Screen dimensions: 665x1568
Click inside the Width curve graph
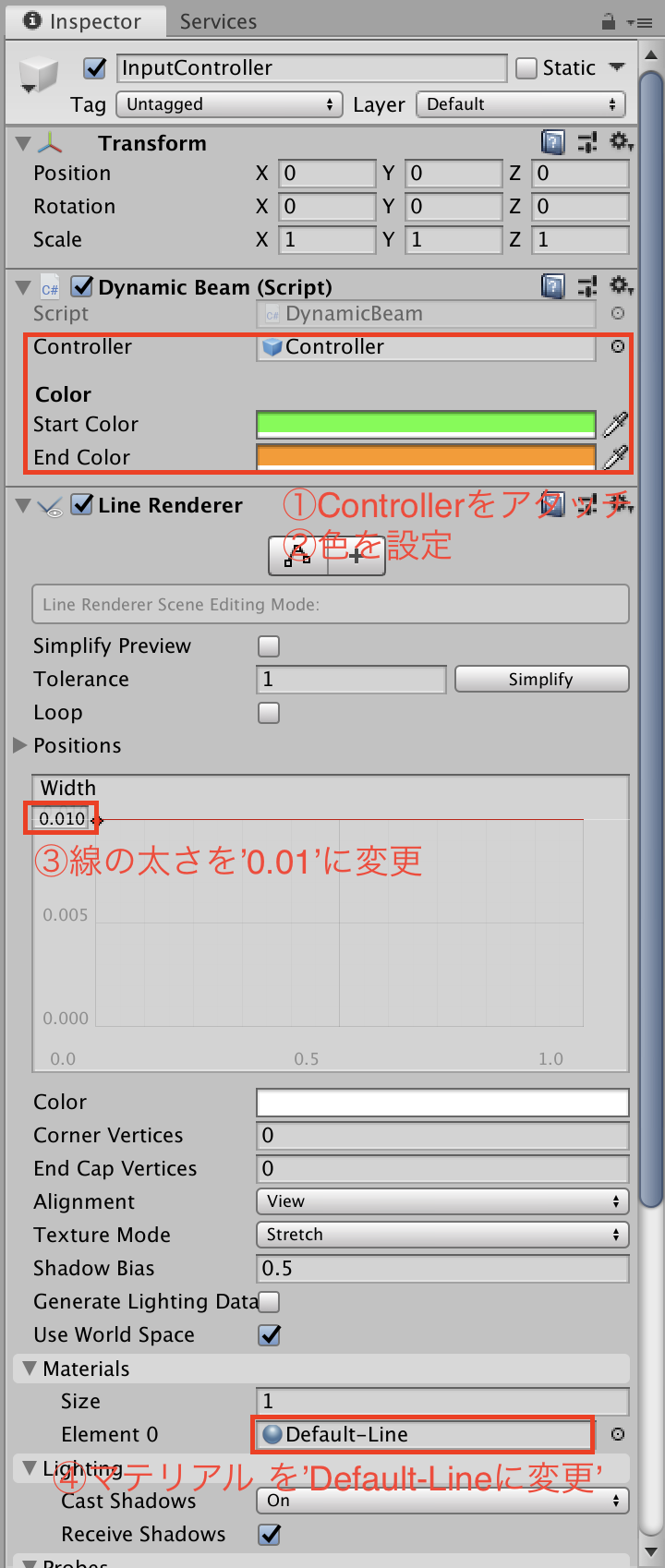[x=339, y=923]
